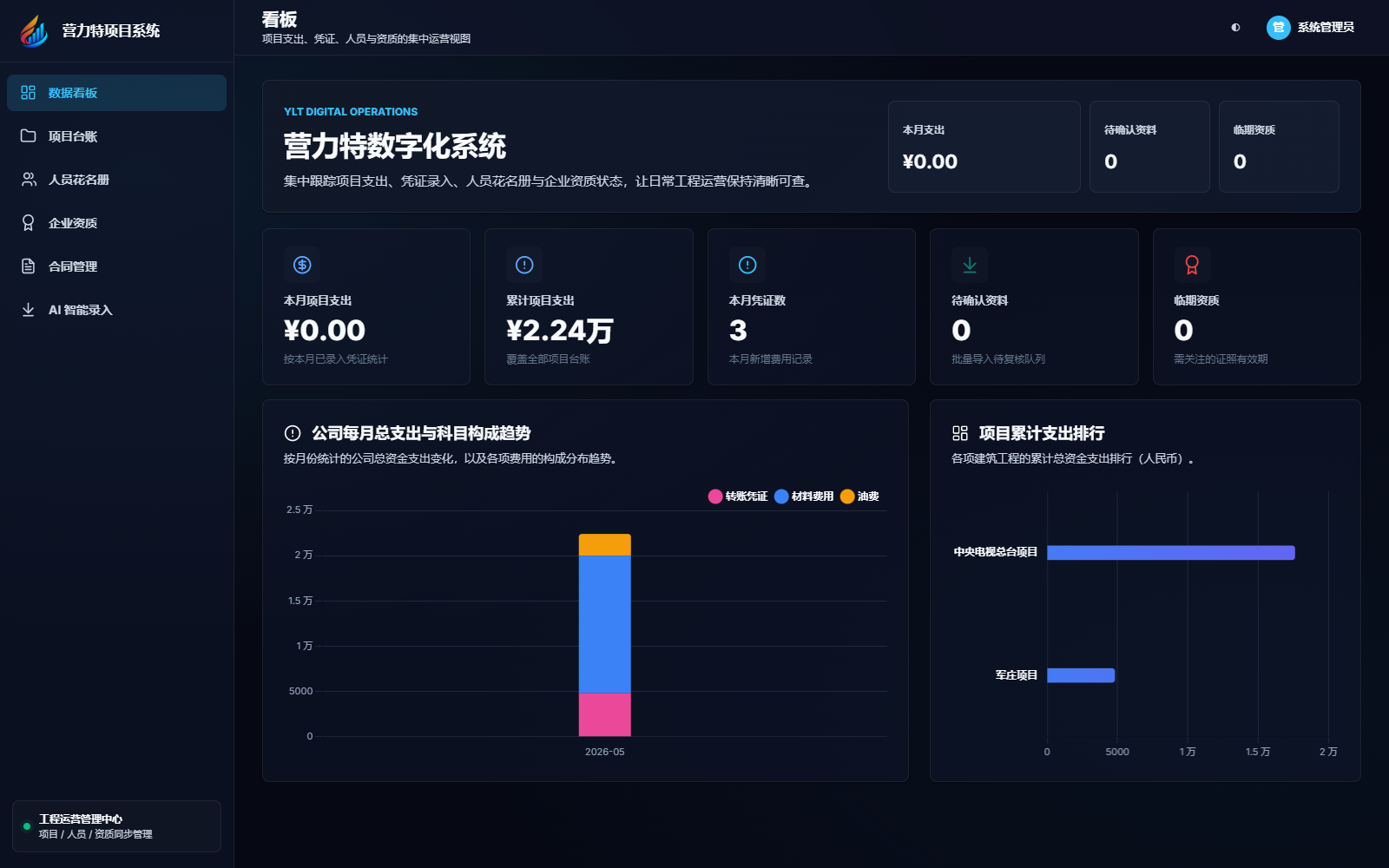
Task: Click the dollar icon on 本月项目支出 card
Action: click(302, 265)
